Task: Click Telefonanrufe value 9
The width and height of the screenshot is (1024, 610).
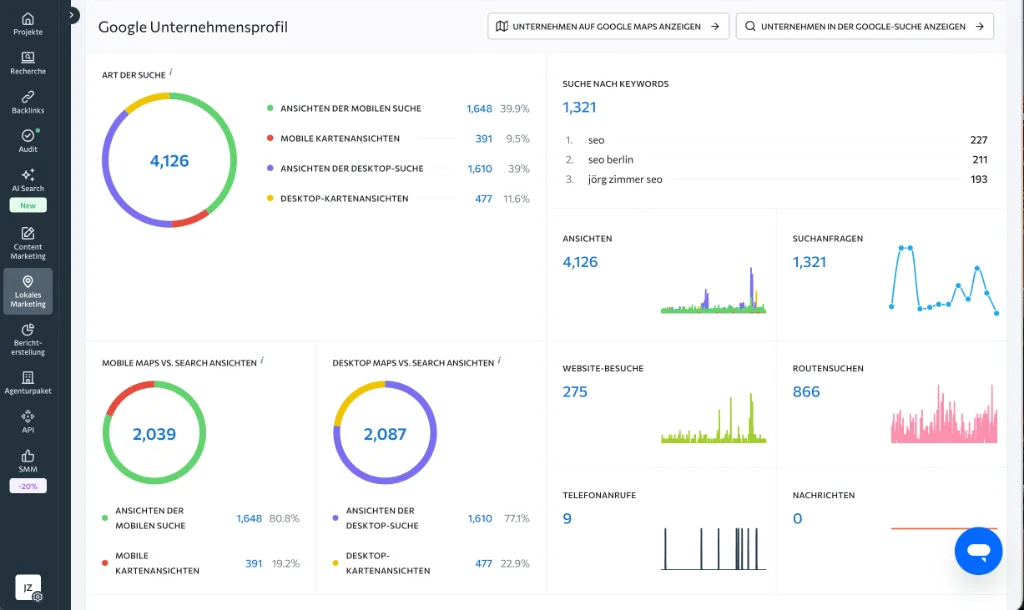Action: tap(567, 519)
